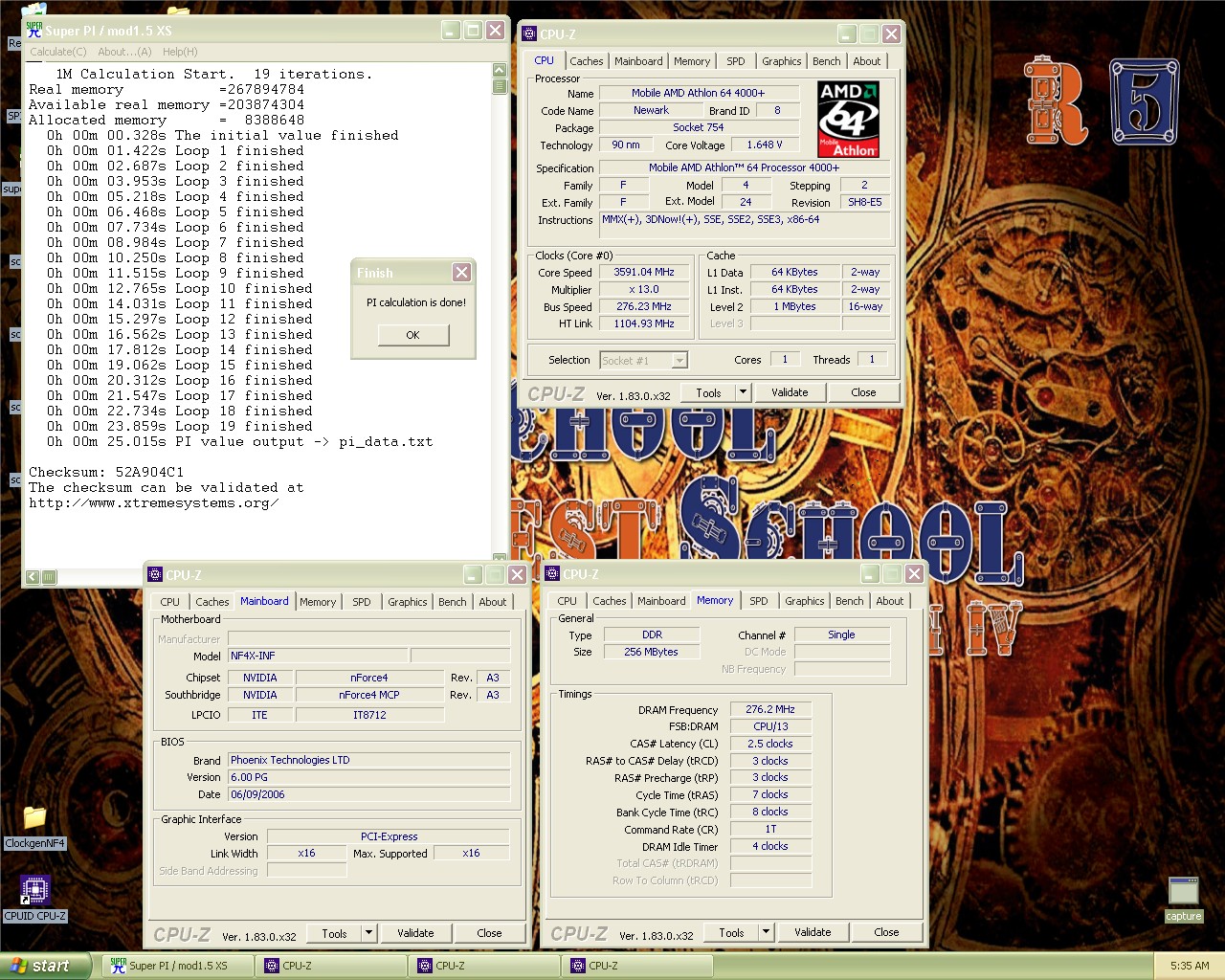Open the Calculate(C) menu in Super PI

coord(57,52)
